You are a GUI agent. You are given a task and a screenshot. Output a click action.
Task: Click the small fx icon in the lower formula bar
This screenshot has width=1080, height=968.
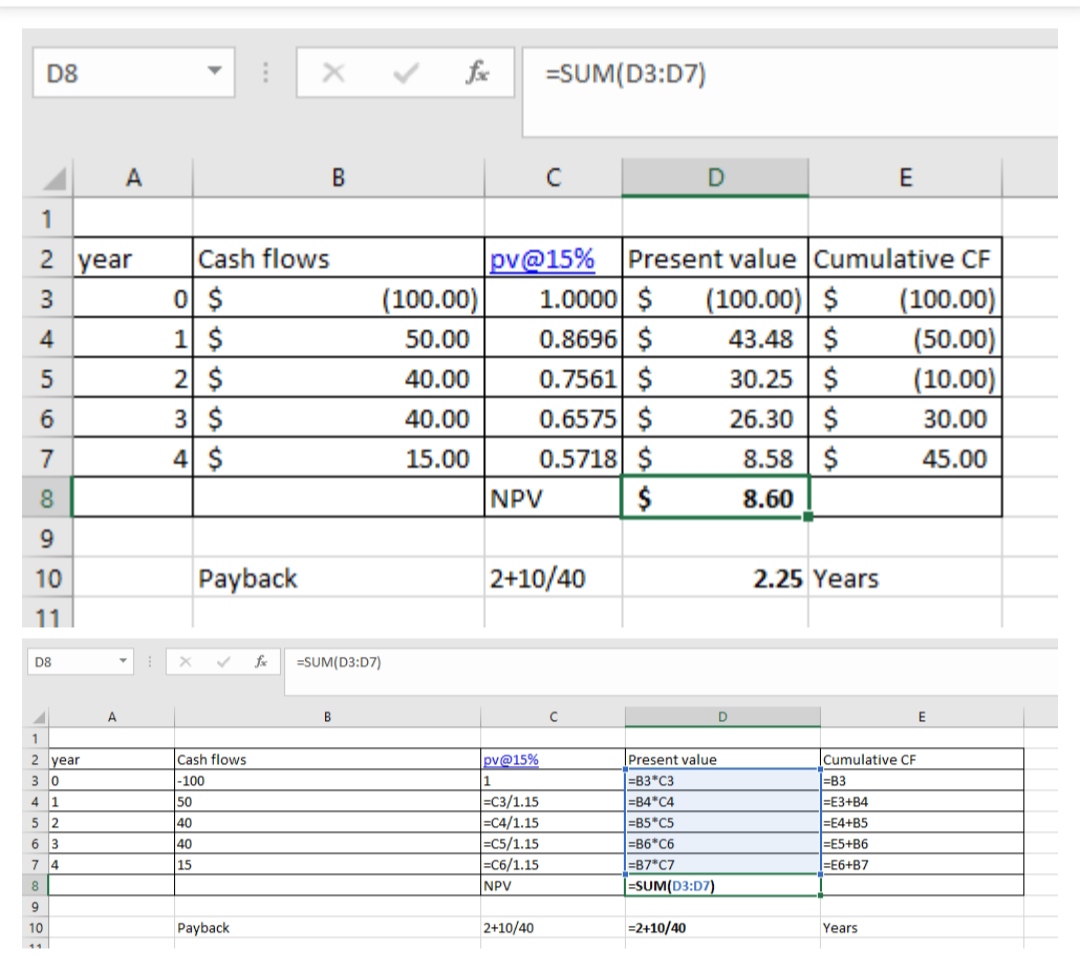click(260, 661)
